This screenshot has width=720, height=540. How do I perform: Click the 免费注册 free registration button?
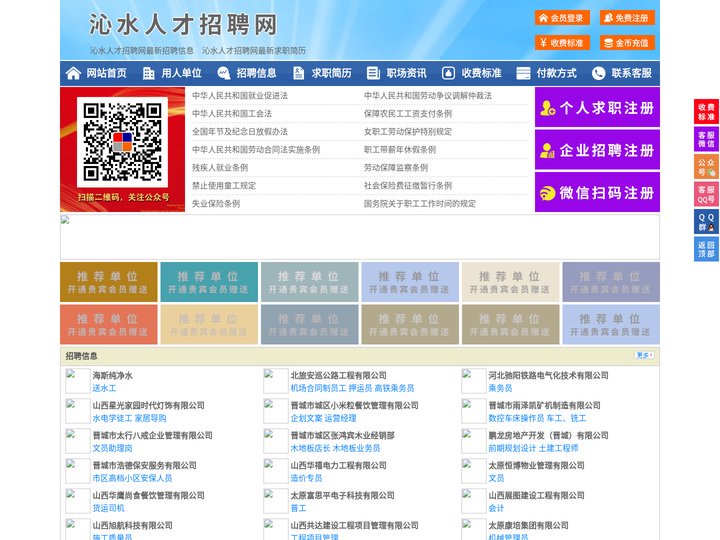[627, 18]
